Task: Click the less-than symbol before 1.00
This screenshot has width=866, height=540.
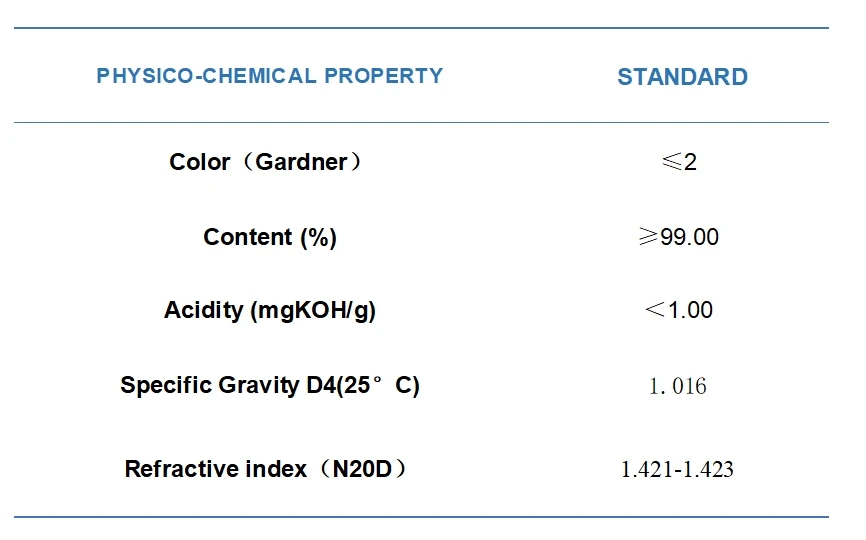Action: [x=656, y=309]
